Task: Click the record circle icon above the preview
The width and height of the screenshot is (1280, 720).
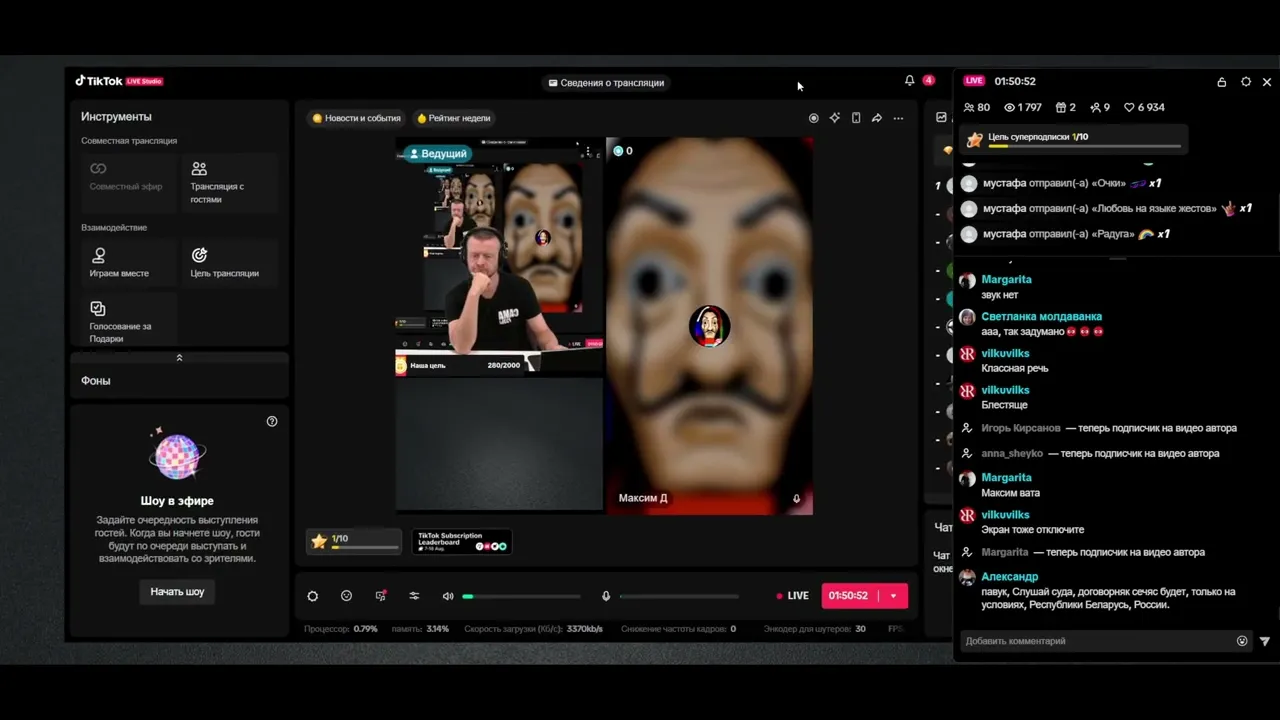Action: pos(813,118)
